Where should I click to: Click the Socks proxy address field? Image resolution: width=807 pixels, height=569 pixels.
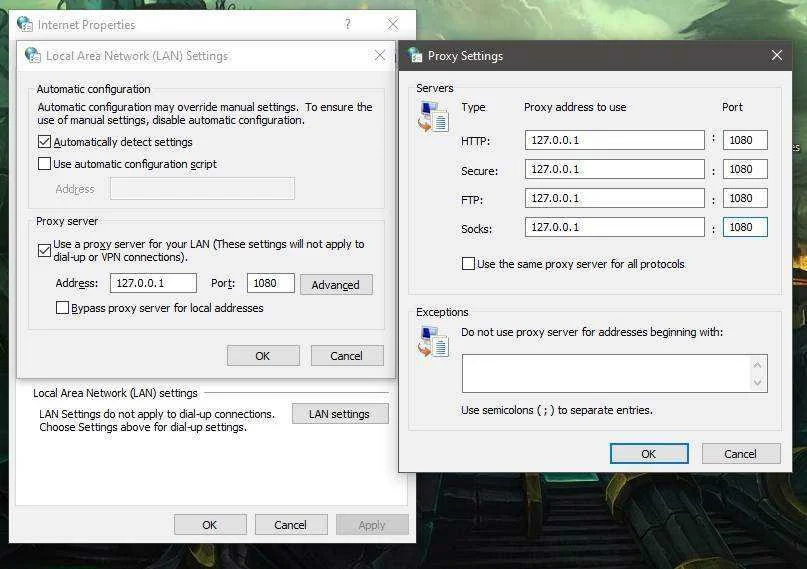pos(615,227)
